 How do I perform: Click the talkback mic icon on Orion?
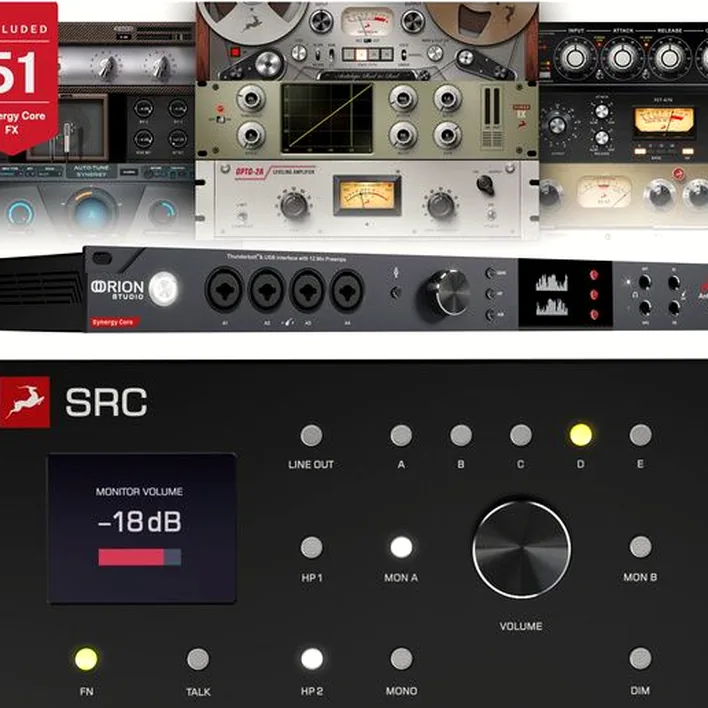pos(396,272)
